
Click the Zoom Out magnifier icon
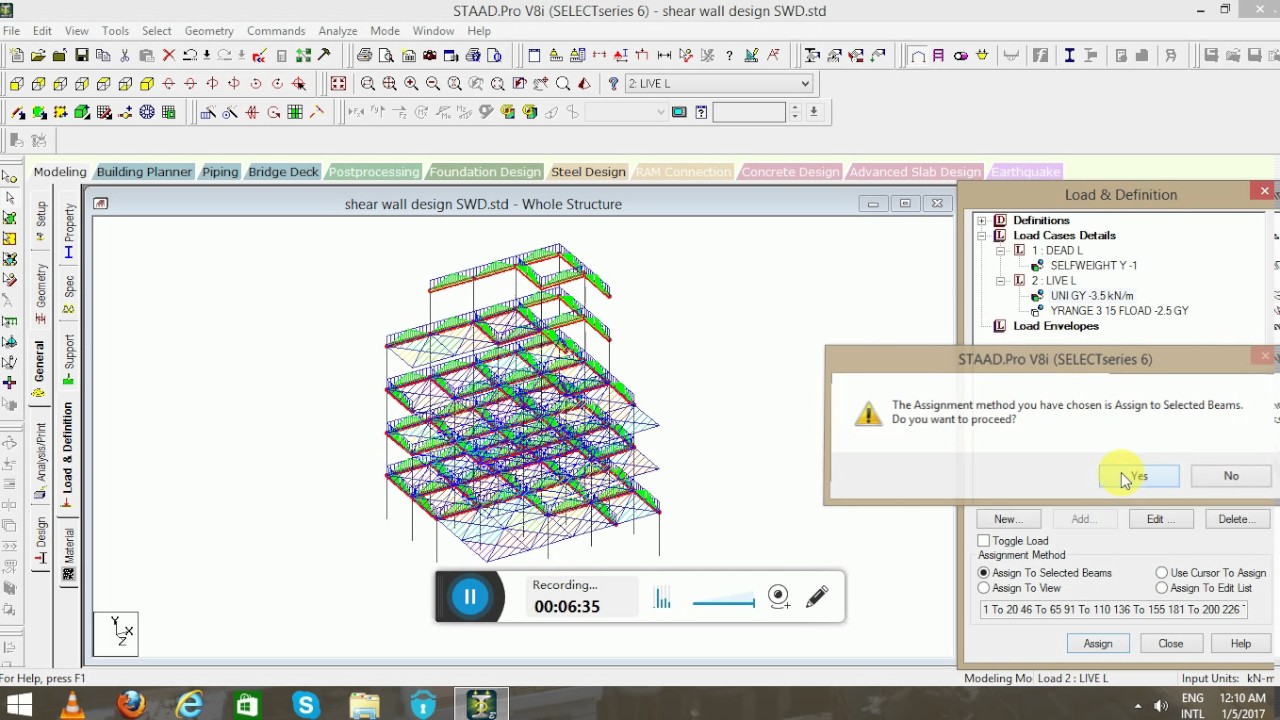coord(433,84)
